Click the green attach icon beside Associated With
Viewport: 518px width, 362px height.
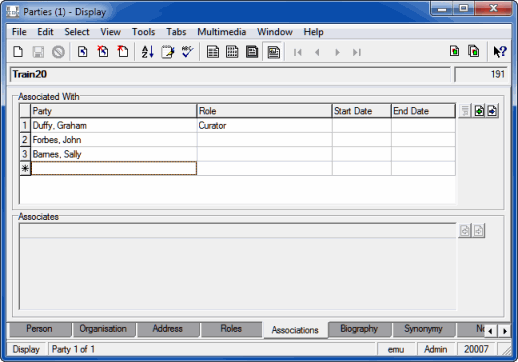(479, 111)
